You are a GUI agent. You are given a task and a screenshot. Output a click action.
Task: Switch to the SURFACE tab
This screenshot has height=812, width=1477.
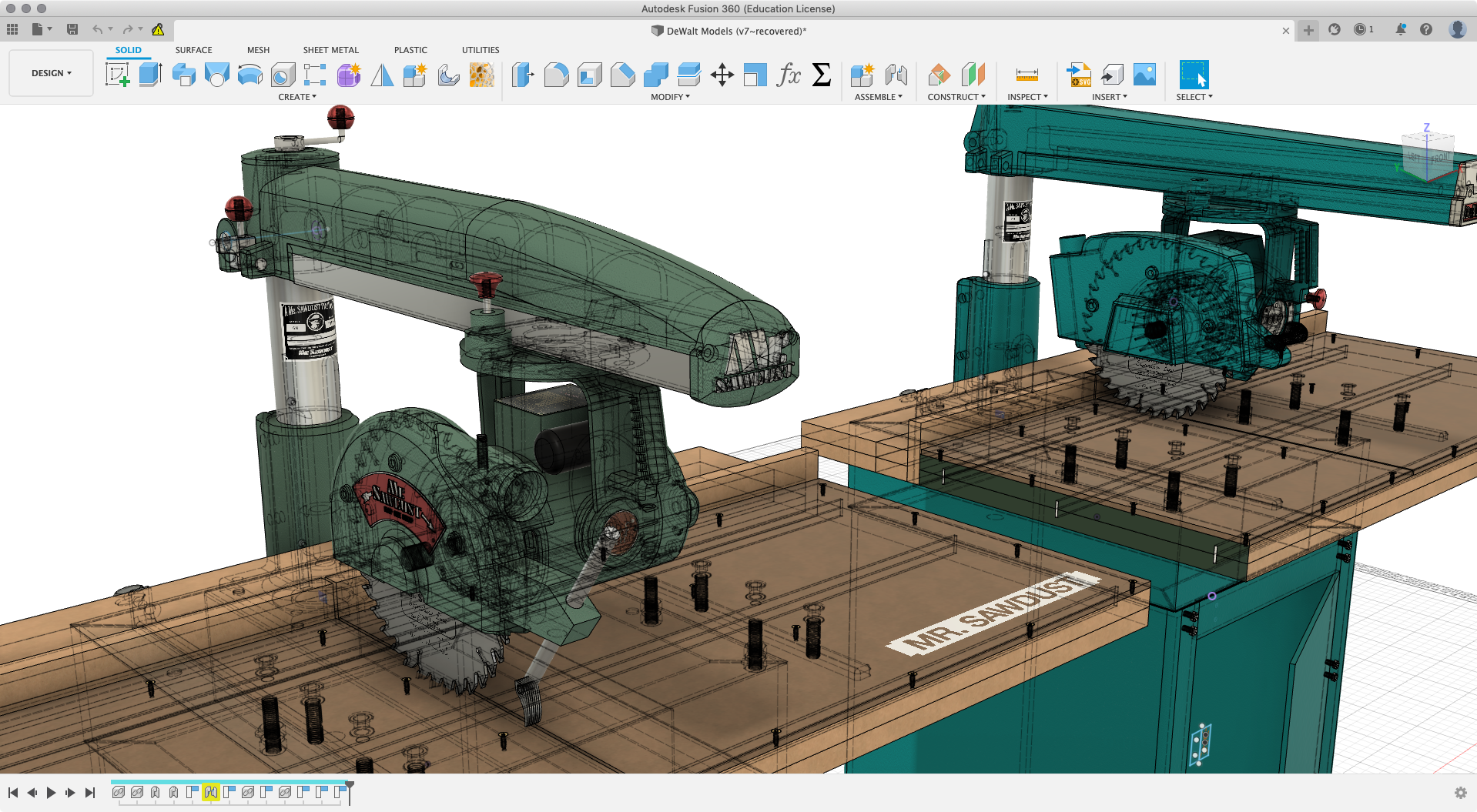point(193,50)
